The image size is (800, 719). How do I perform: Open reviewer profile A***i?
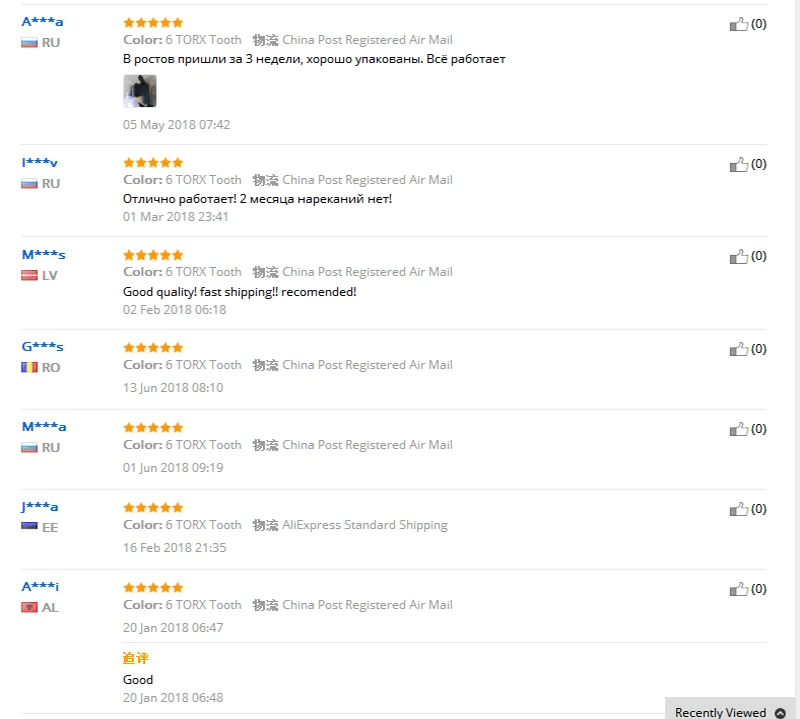point(40,587)
